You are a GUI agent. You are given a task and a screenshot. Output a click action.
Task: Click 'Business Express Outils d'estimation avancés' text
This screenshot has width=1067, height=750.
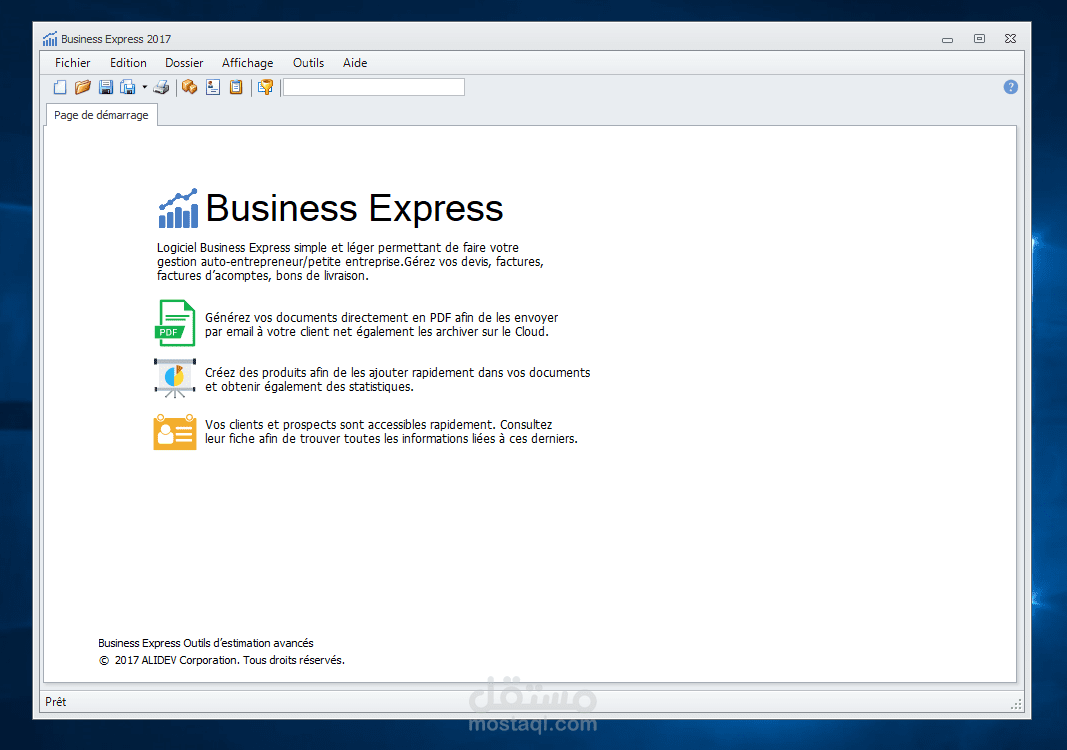(x=206, y=643)
